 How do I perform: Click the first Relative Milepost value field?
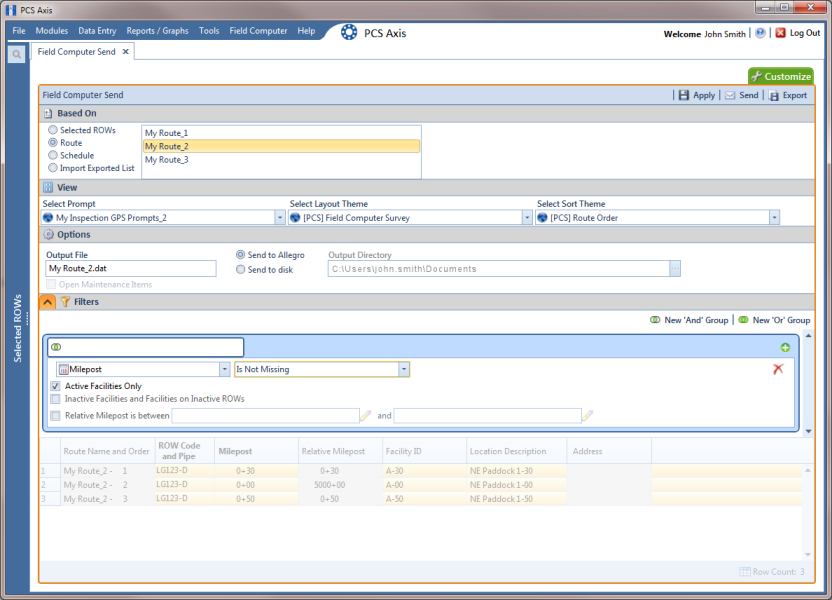coord(265,415)
